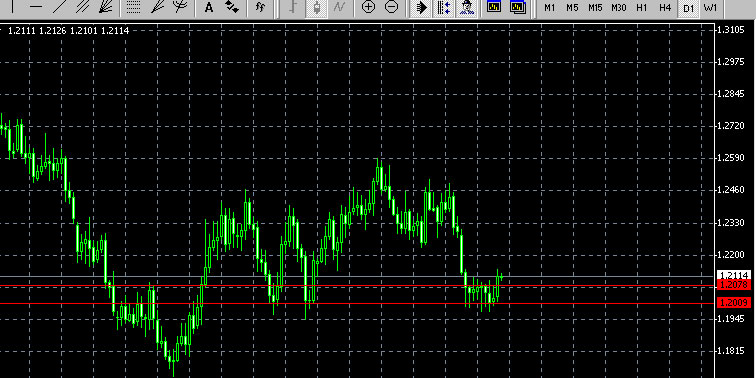
Task: Select the Fibonacci retracement dotted-lines tool
Action: 133,7
